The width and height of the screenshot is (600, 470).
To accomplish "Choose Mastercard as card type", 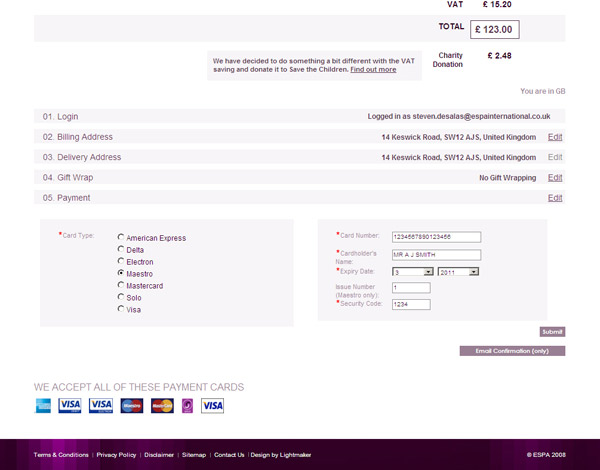I will (x=121, y=285).
